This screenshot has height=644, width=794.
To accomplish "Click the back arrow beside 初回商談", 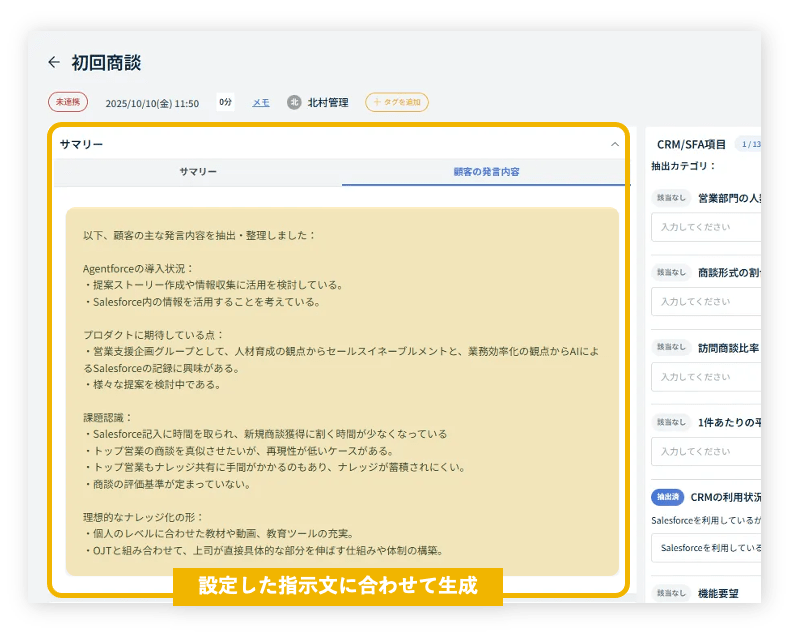I will tap(54, 62).
